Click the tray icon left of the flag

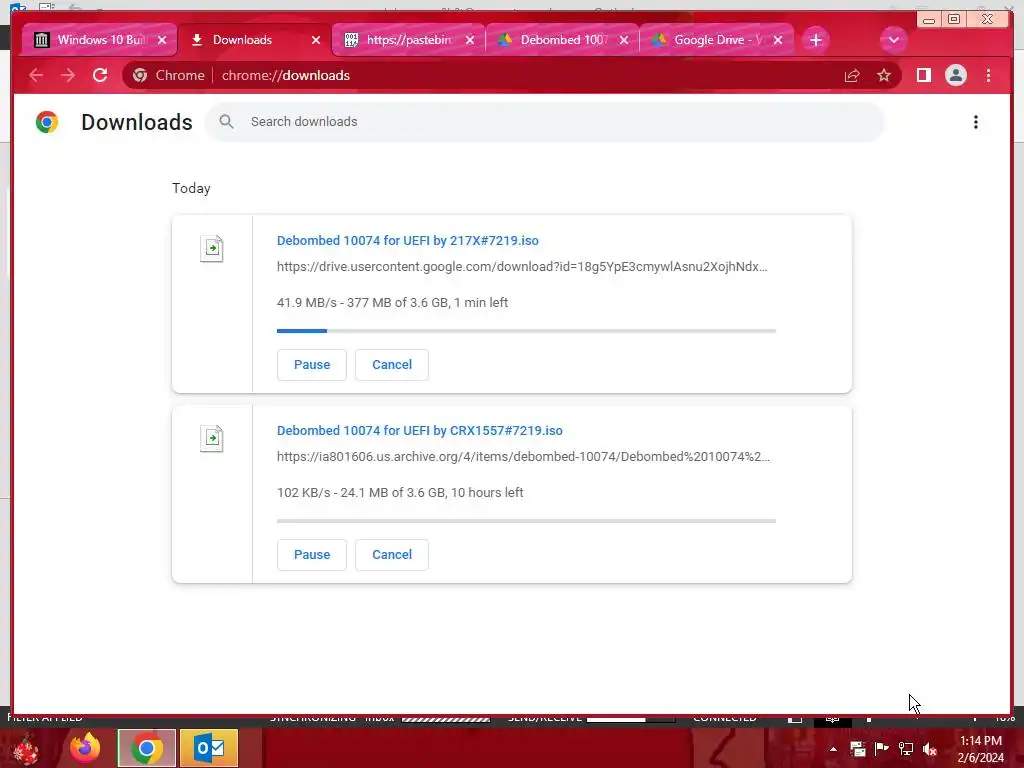tap(857, 749)
